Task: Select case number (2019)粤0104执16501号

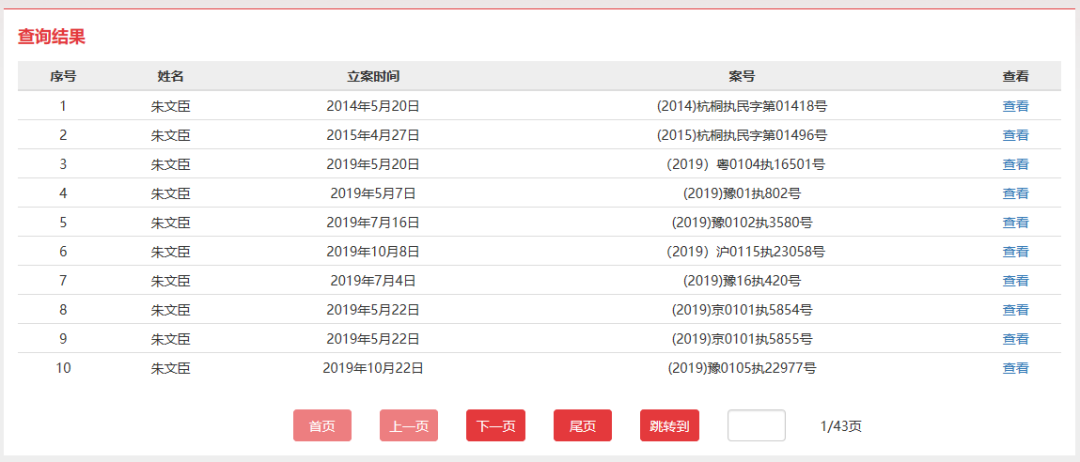Action: [745, 165]
